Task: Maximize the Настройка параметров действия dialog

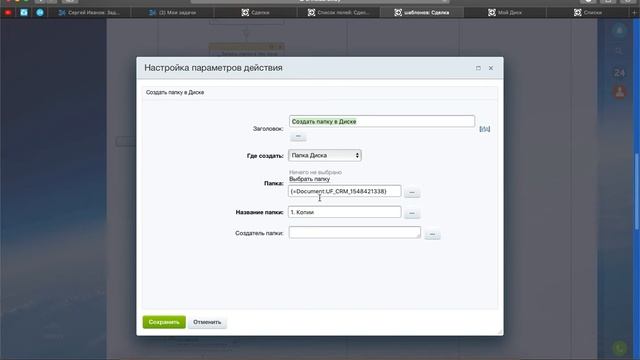Action: click(x=478, y=68)
